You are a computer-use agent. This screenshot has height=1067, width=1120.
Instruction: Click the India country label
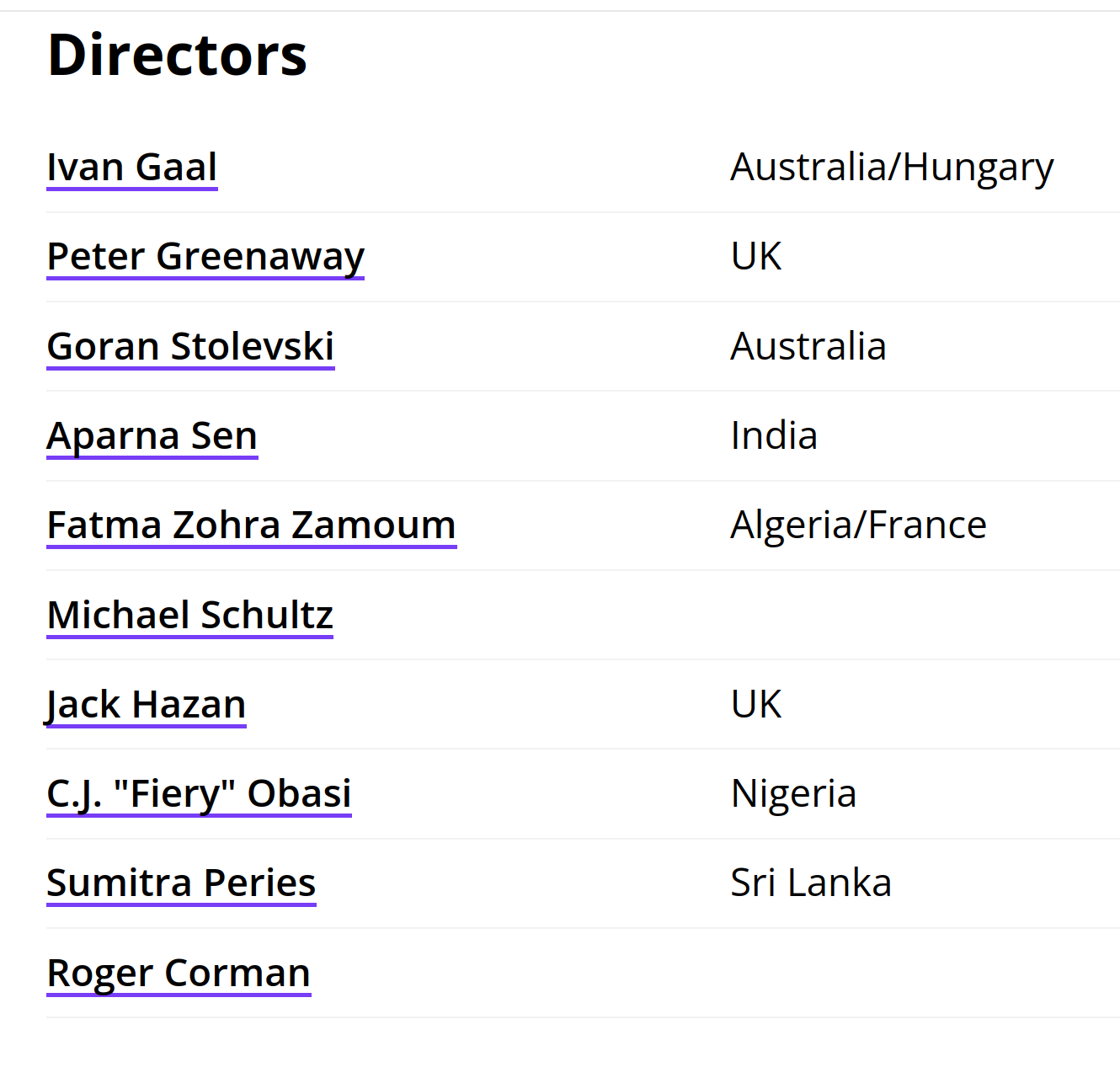click(774, 435)
